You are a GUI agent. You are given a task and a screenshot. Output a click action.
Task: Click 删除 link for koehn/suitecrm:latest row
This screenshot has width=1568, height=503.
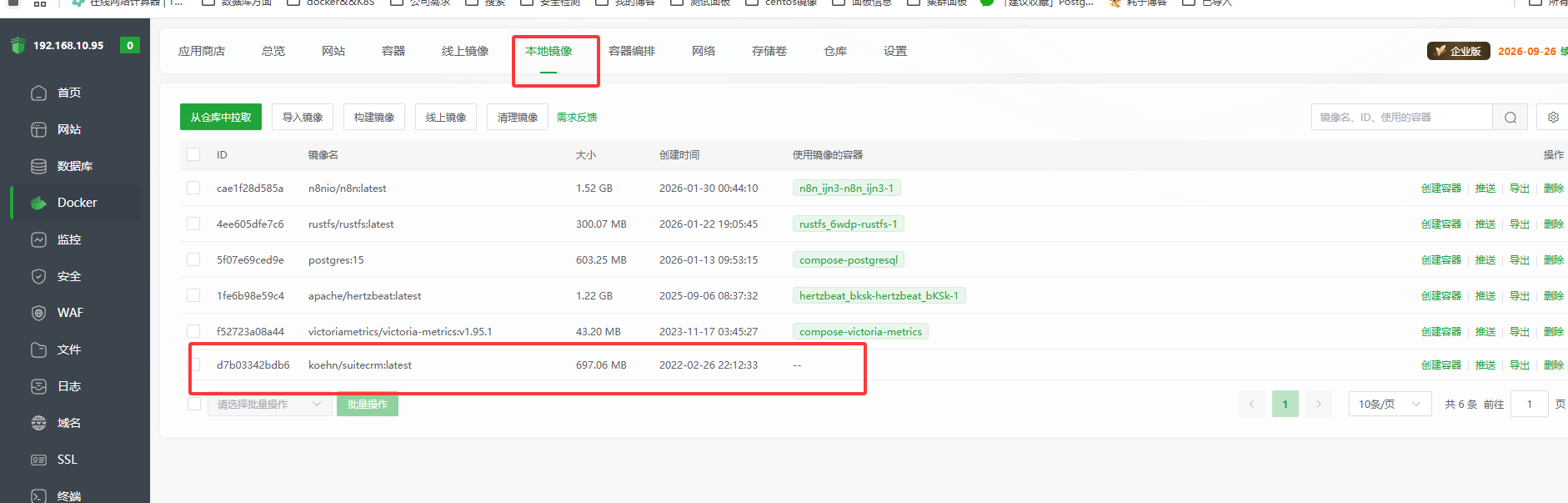[1553, 365]
